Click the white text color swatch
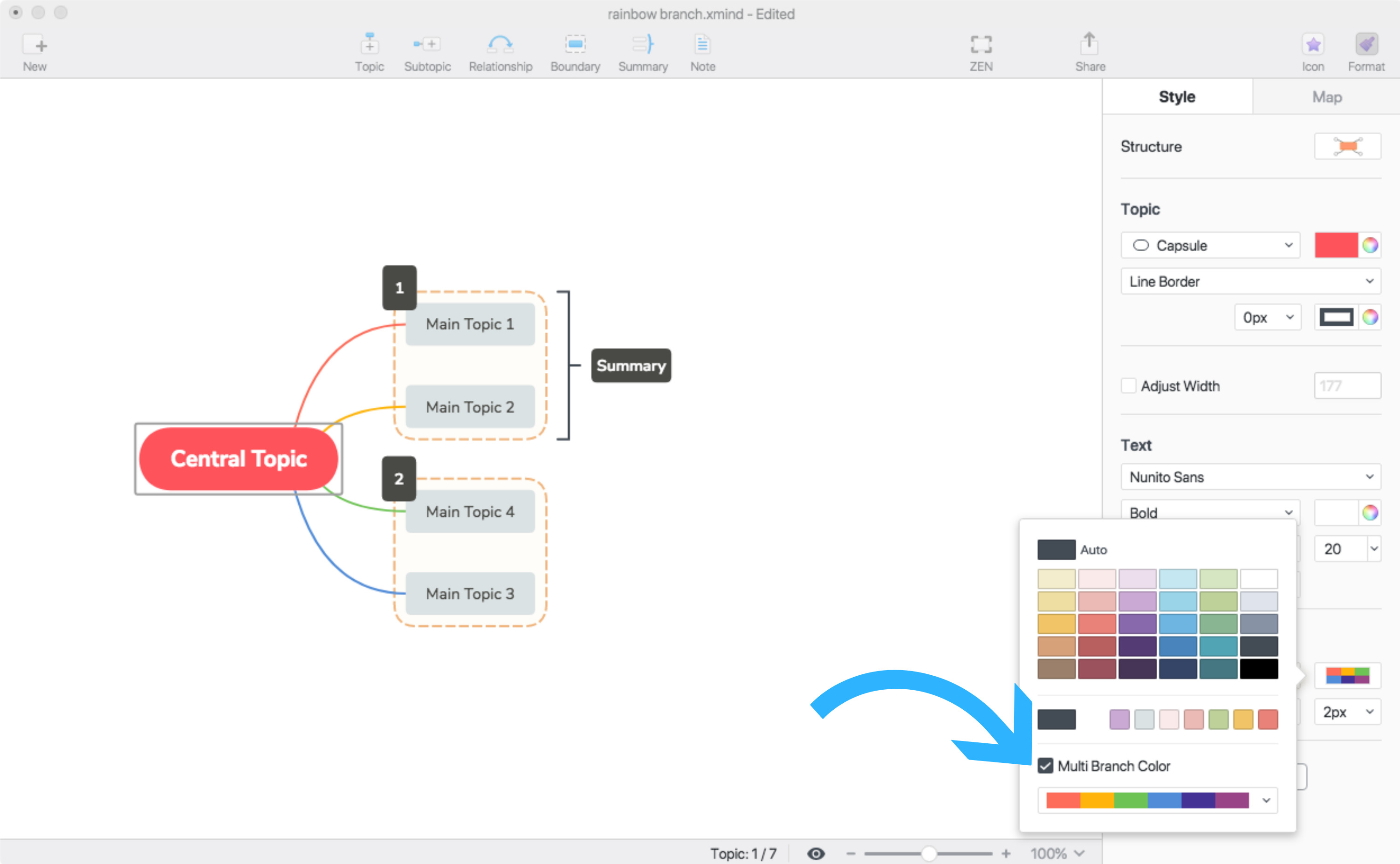The height and width of the screenshot is (864, 1400). tap(1336, 513)
